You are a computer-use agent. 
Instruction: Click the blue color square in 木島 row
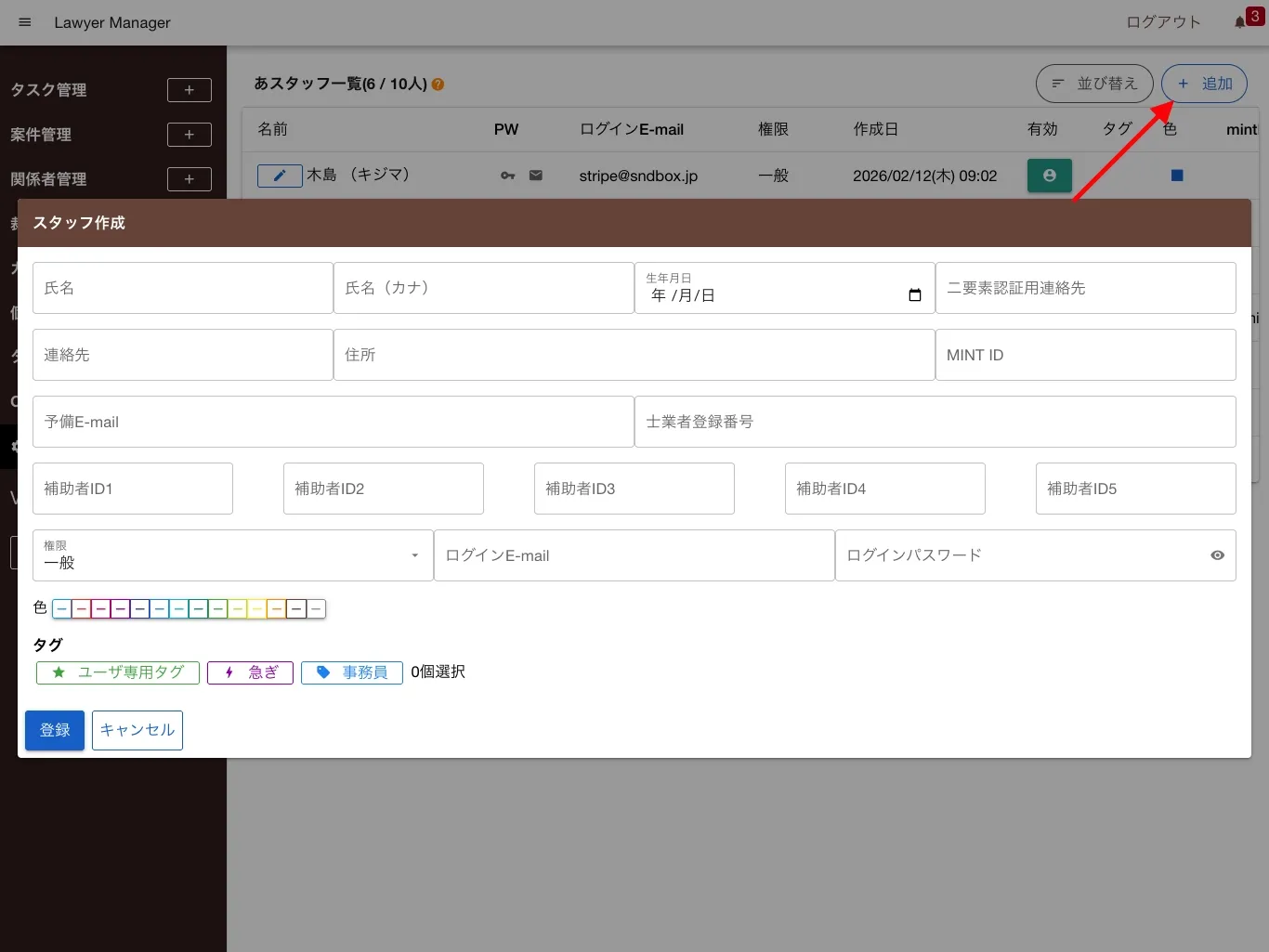point(1177,176)
